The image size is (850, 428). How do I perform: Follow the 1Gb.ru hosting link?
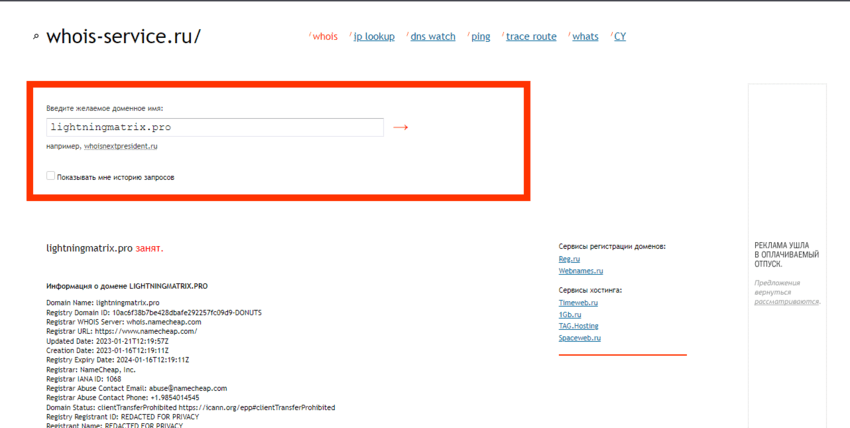click(569, 314)
